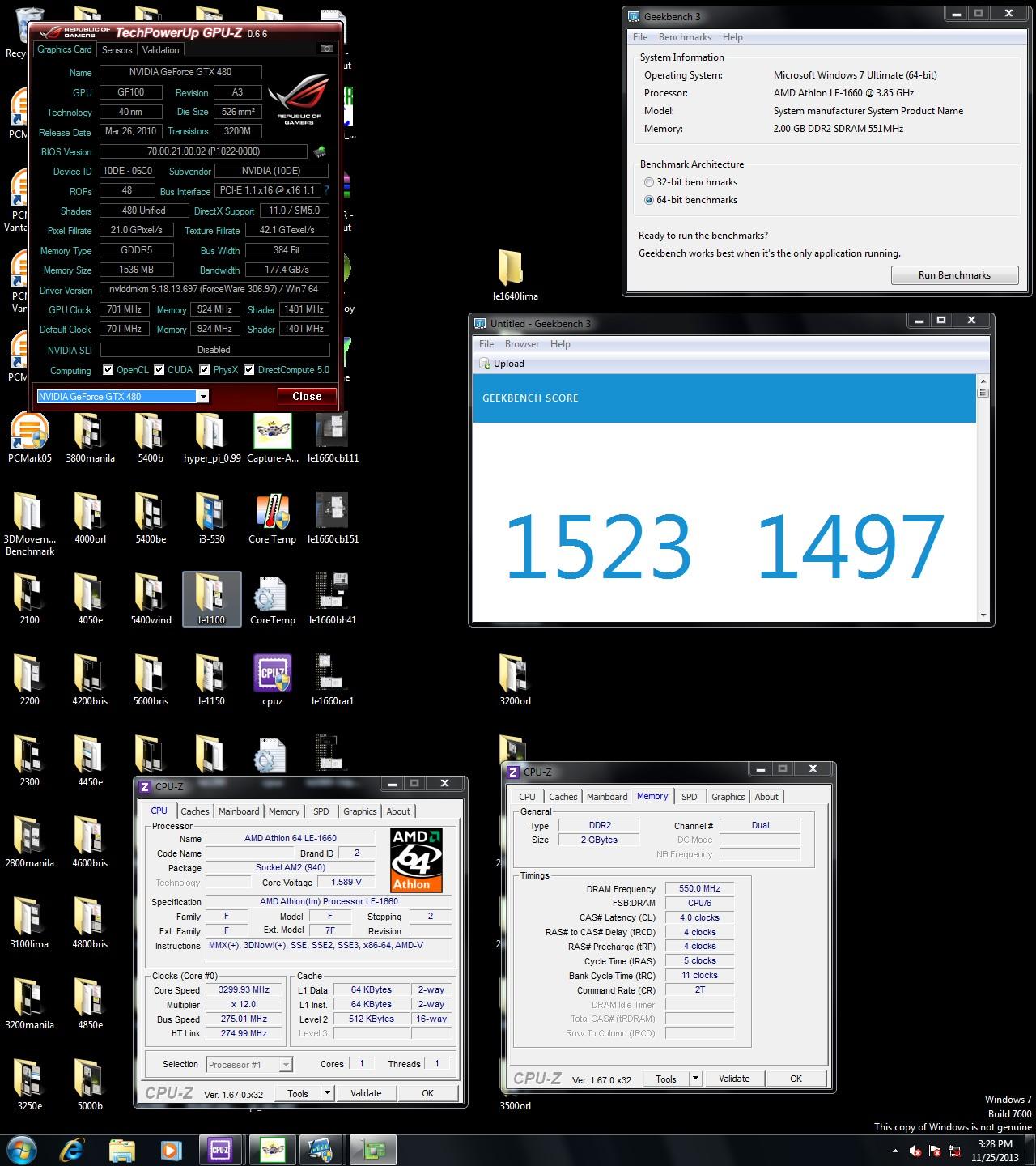Toggle the CUDA checkbox in GPU-Z
The image size is (1036, 1166).
click(159, 370)
